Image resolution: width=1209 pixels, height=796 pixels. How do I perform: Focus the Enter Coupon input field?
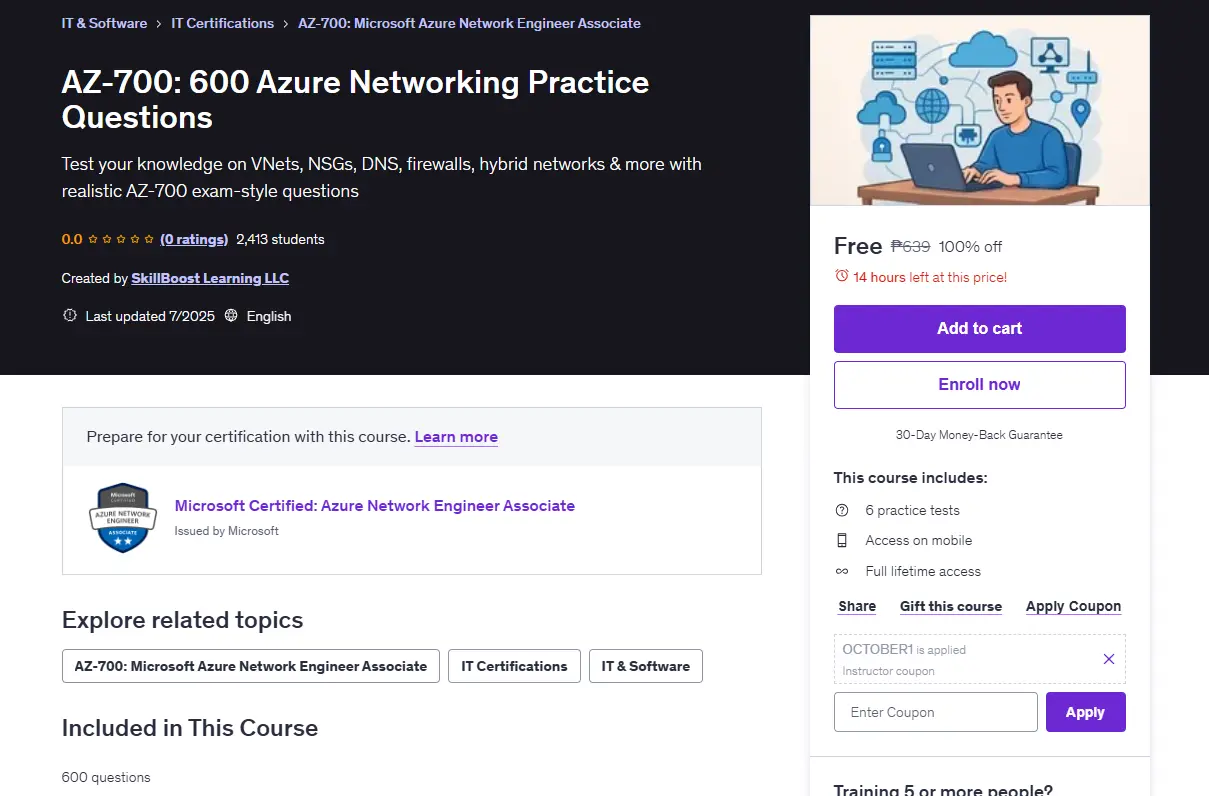click(936, 712)
